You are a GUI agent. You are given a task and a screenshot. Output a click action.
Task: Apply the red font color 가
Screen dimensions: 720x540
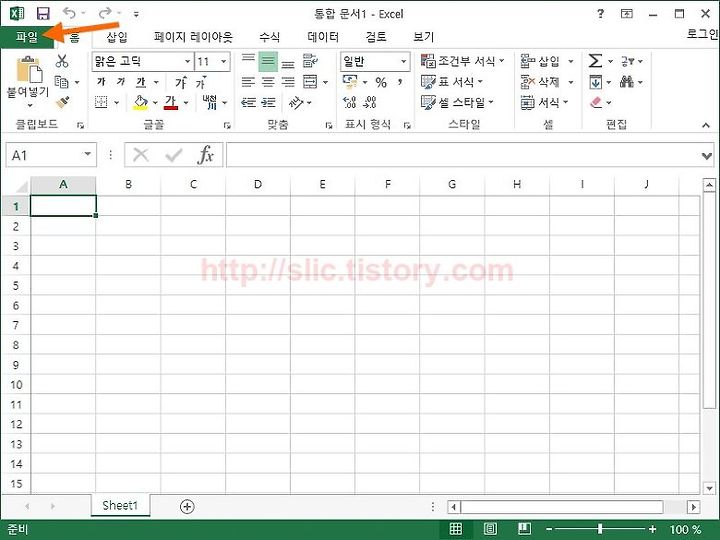pos(171,102)
